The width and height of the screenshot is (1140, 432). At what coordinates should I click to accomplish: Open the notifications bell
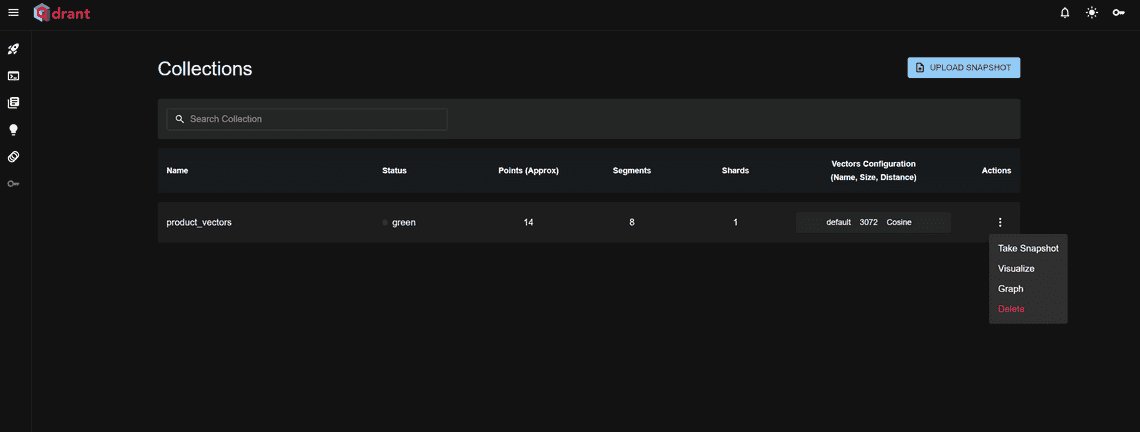coord(1065,13)
